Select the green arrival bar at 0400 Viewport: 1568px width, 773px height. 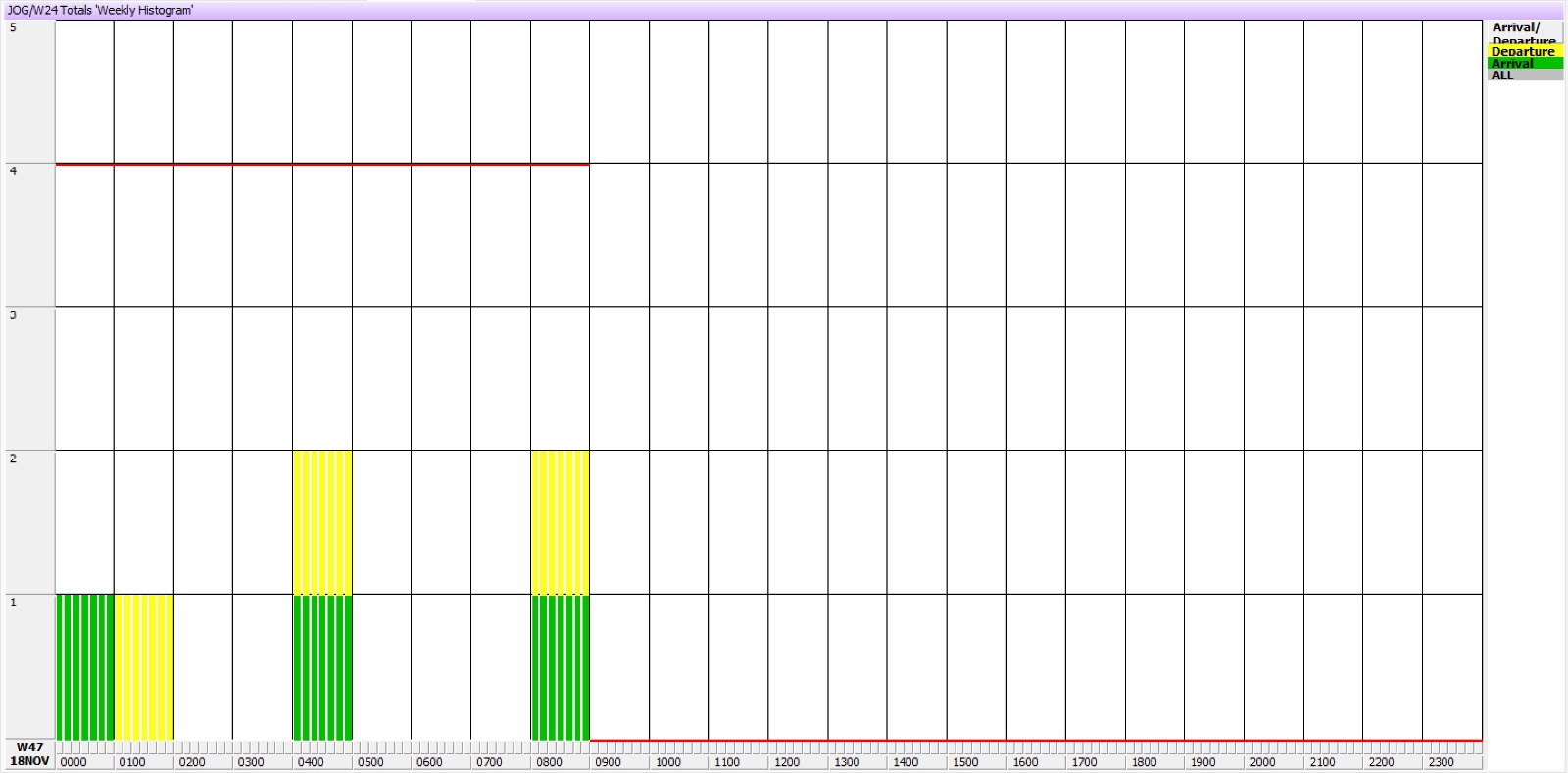(x=322, y=666)
